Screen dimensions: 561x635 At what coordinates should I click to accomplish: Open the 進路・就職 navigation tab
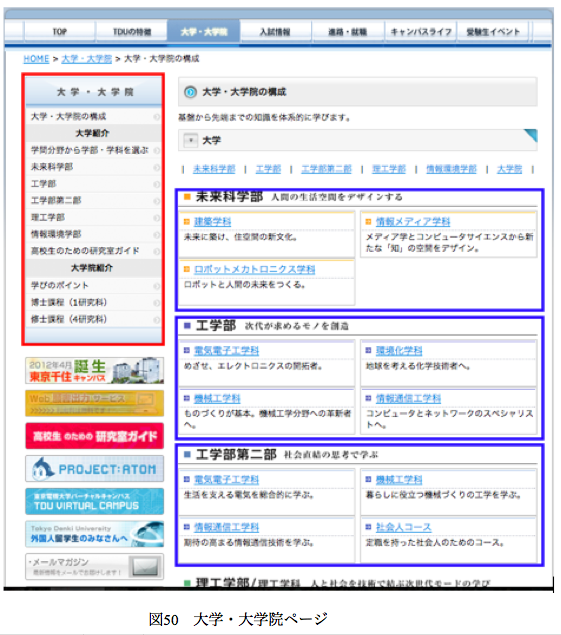click(348, 31)
